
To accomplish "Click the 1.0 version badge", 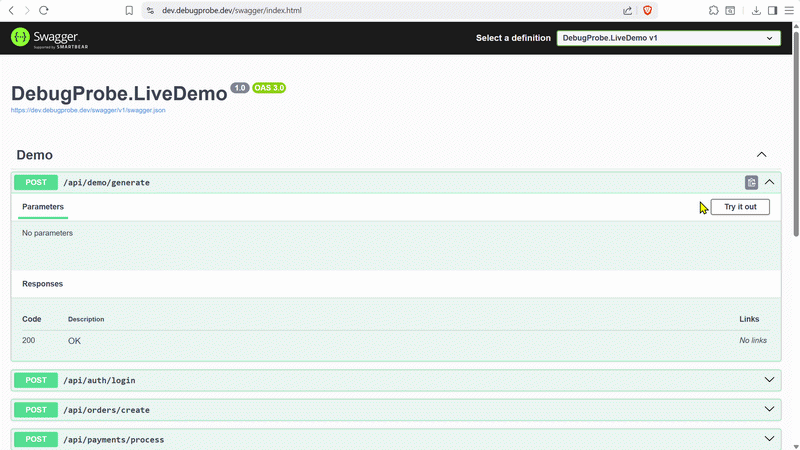I will pyautogui.click(x=240, y=88).
